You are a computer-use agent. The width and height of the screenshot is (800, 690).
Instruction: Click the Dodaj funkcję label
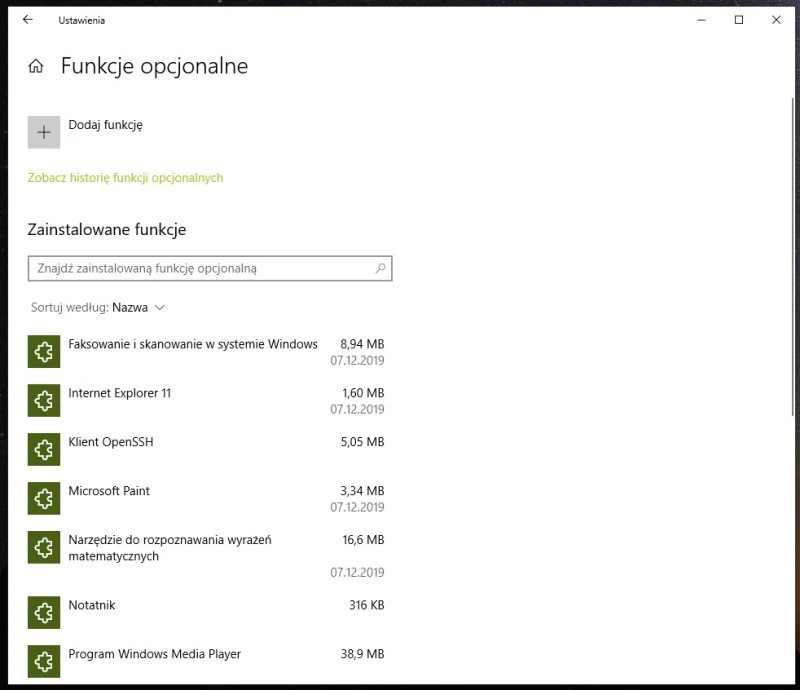[x=106, y=125]
